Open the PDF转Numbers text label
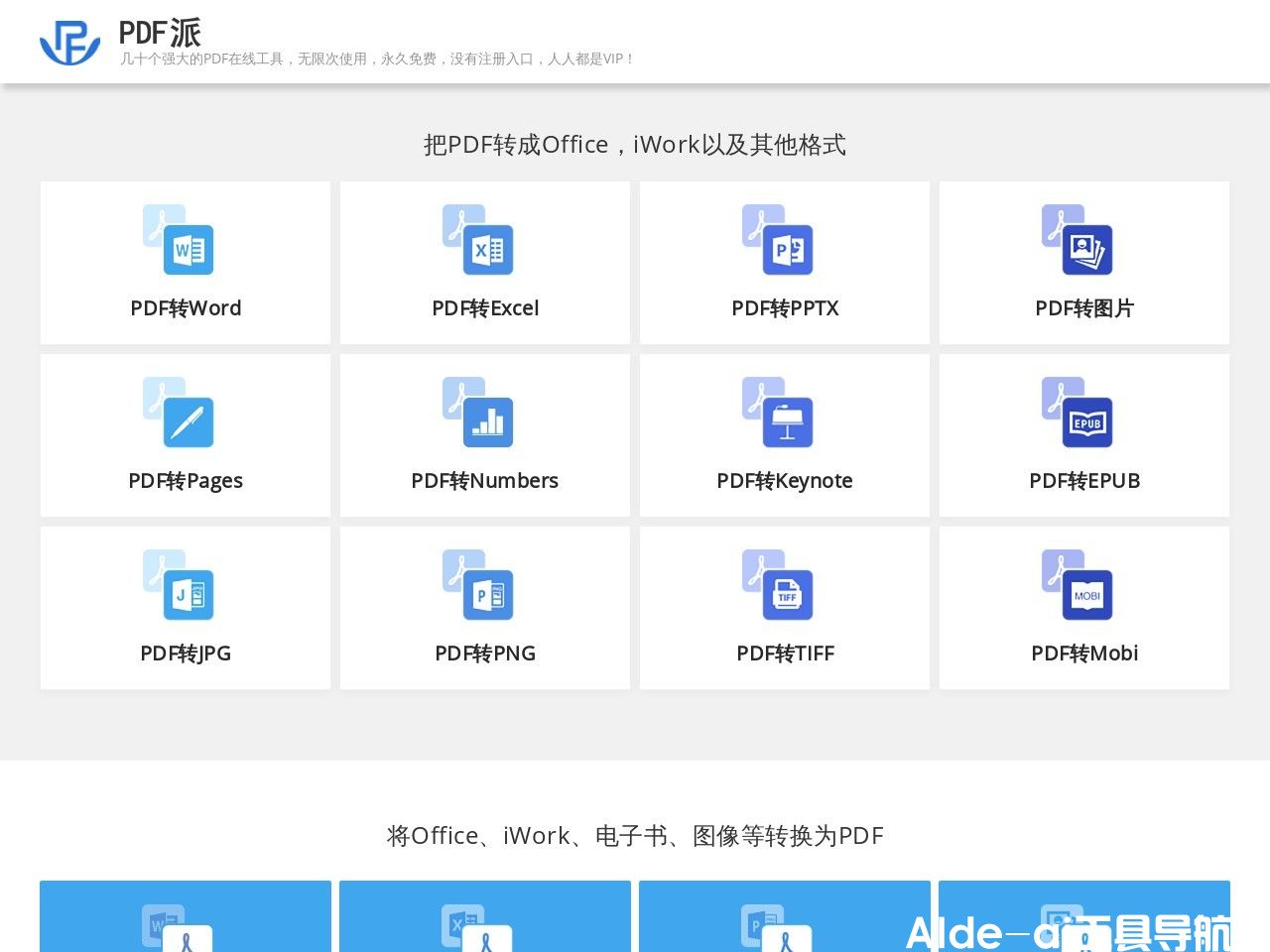 point(485,481)
